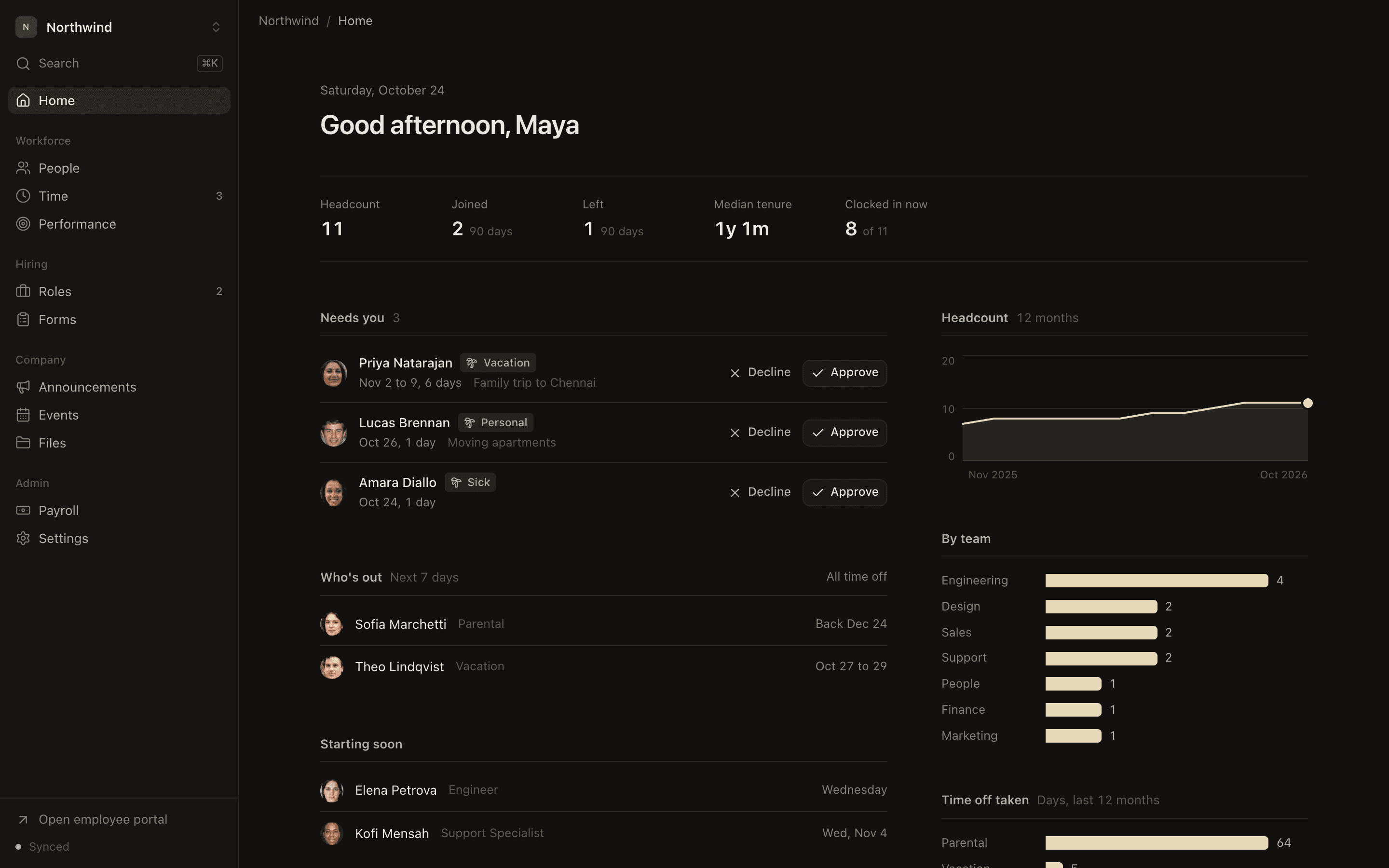
Task: Click the Engineering team bar
Action: point(1157,581)
